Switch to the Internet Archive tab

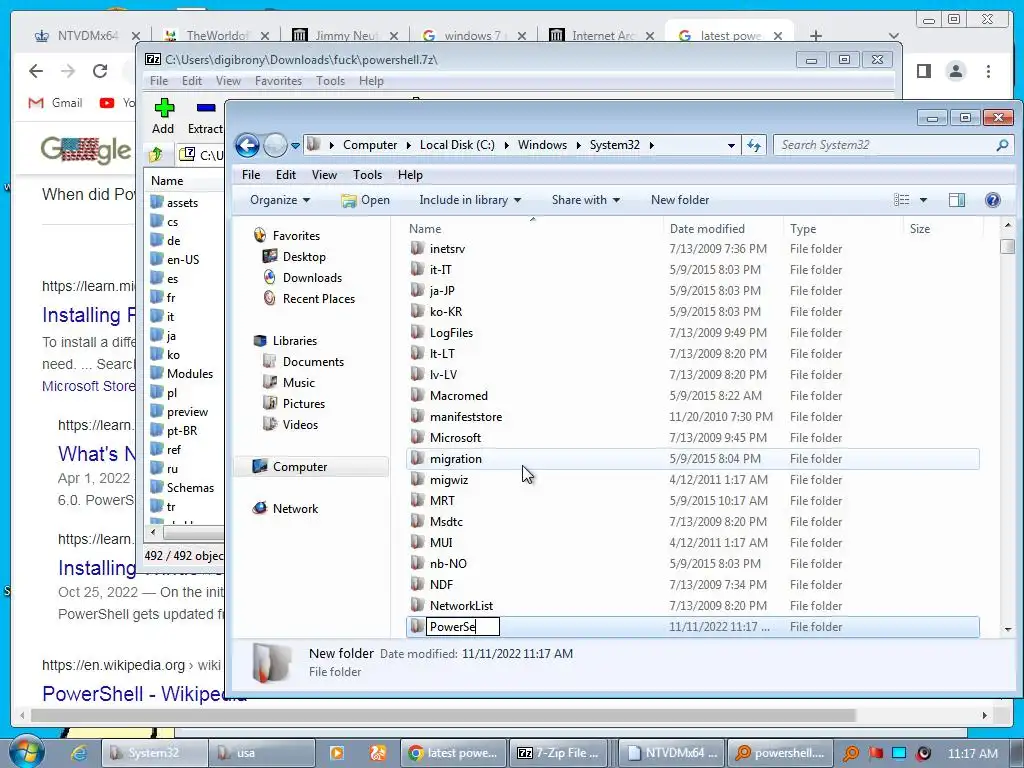click(x=601, y=35)
